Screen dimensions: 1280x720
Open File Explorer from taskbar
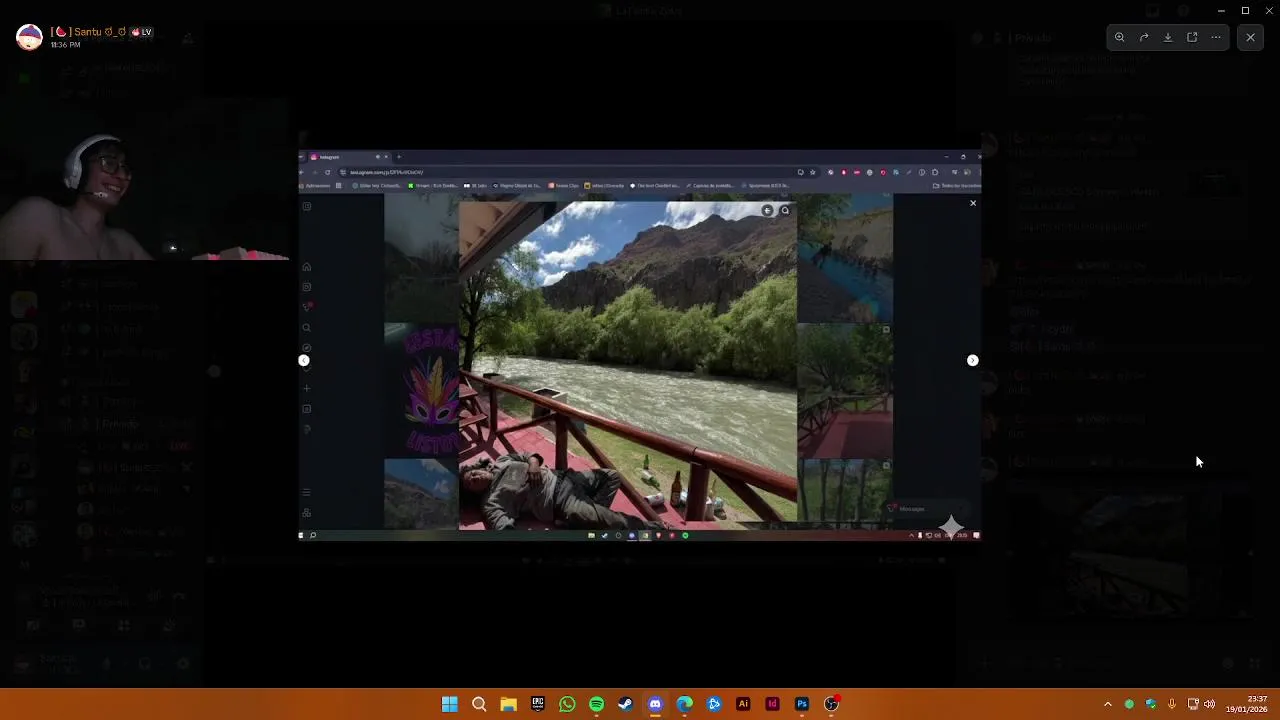pos(508,704)
